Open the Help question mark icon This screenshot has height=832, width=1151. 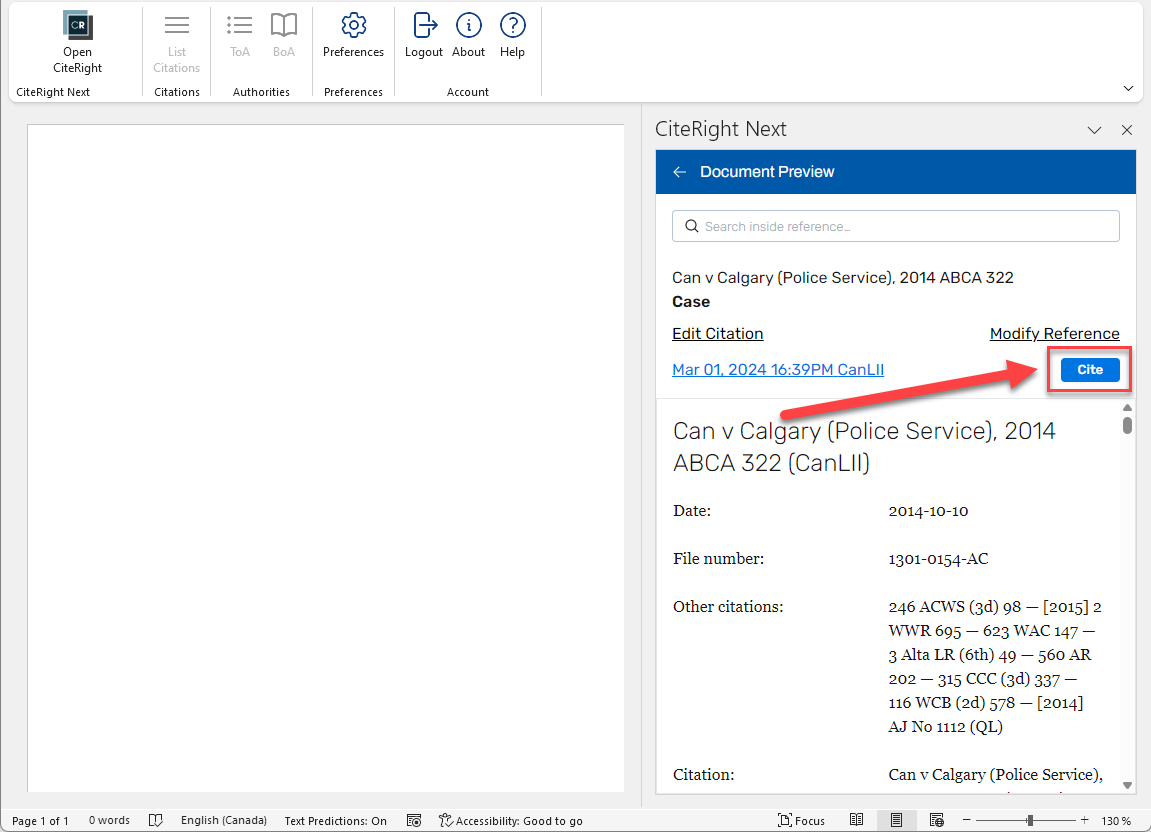[512, 35]
